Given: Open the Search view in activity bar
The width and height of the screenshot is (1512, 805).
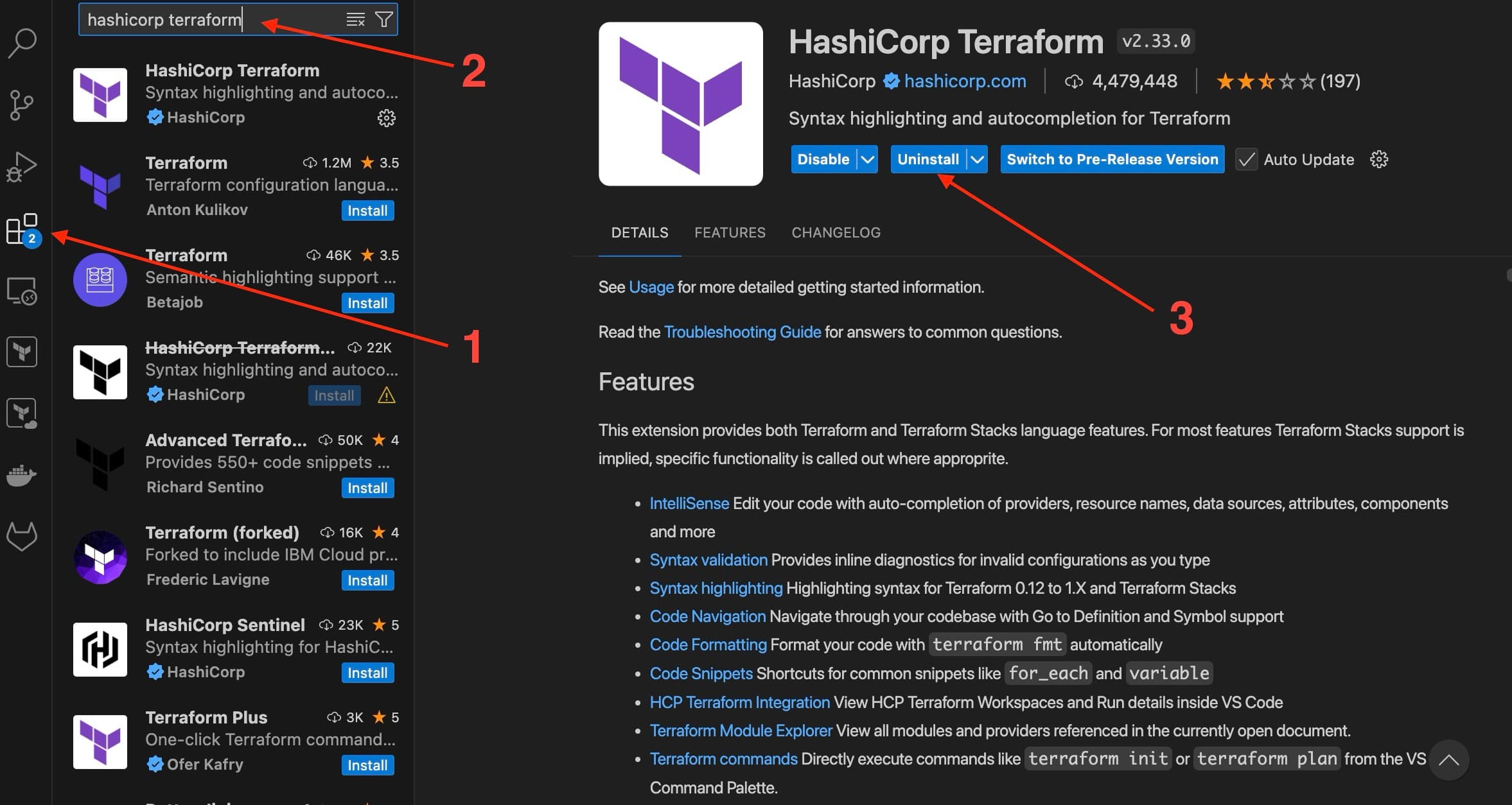Looking at the screenshot, I should click(x=22, y=43).
